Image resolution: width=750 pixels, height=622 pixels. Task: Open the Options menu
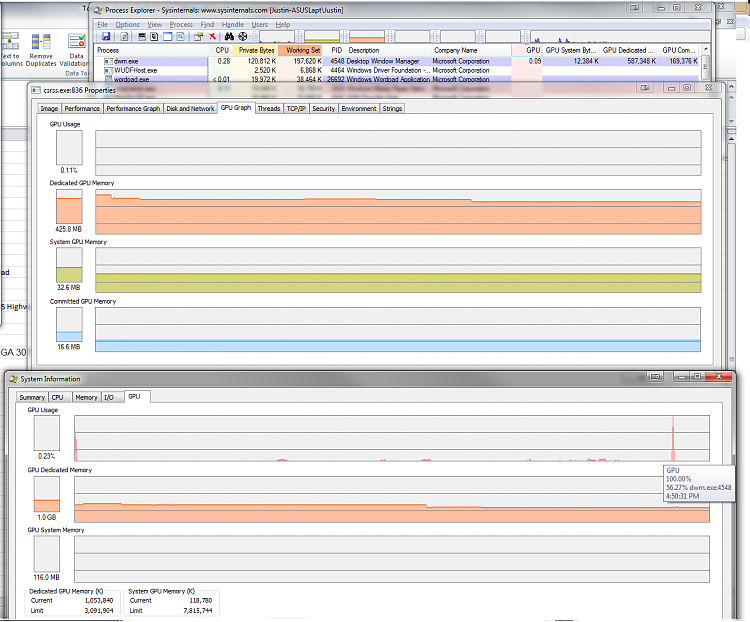pos(127,24)
